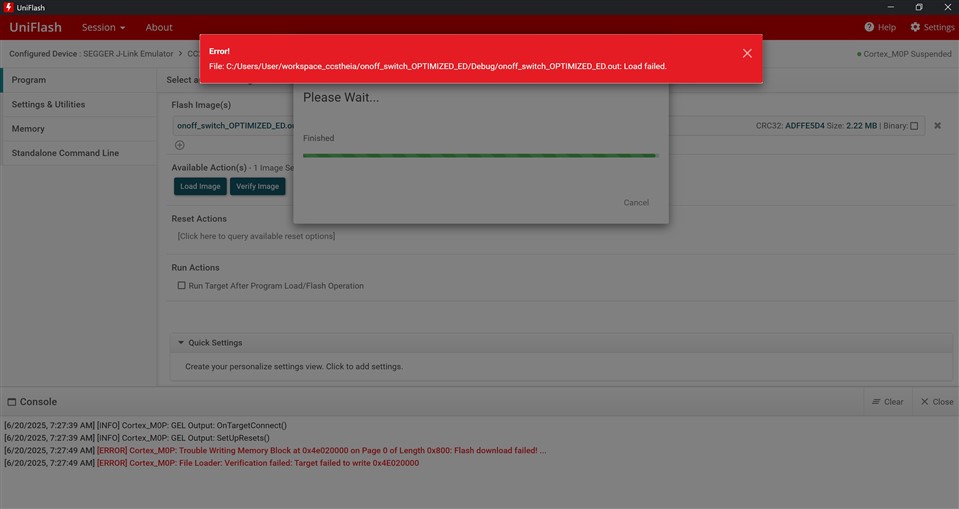
Task: Enable Run Target After Program Load checkbox
Action: tap(181, 285)
